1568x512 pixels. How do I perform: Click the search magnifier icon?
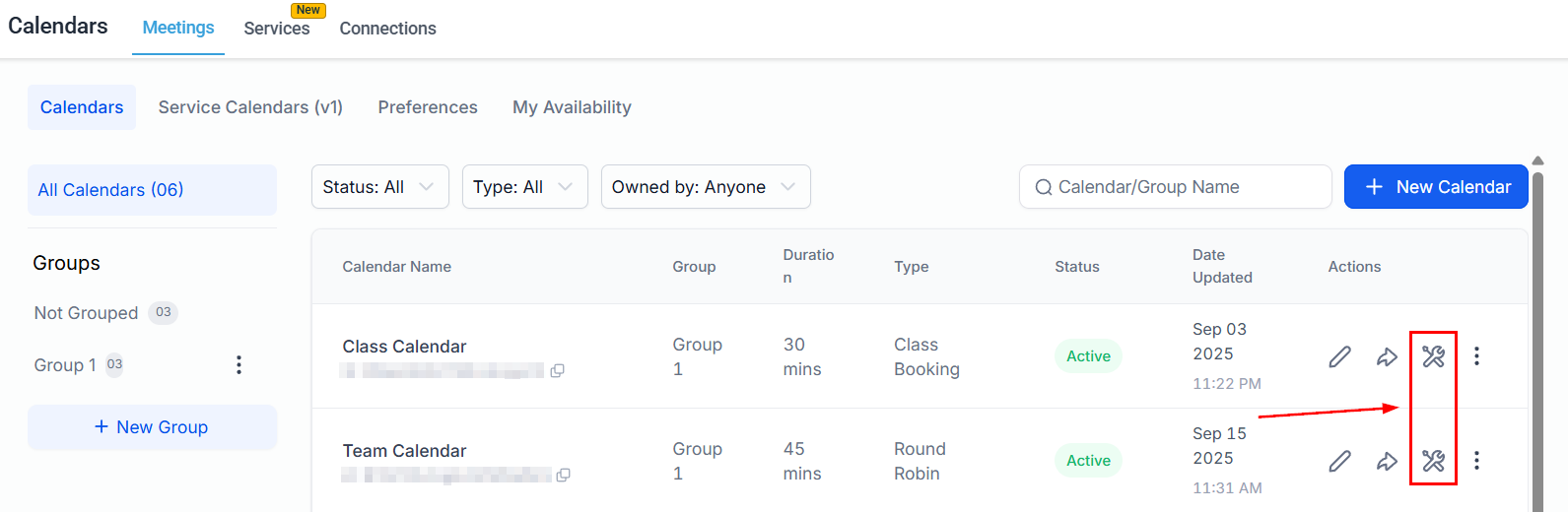(x=1044, y=187)
